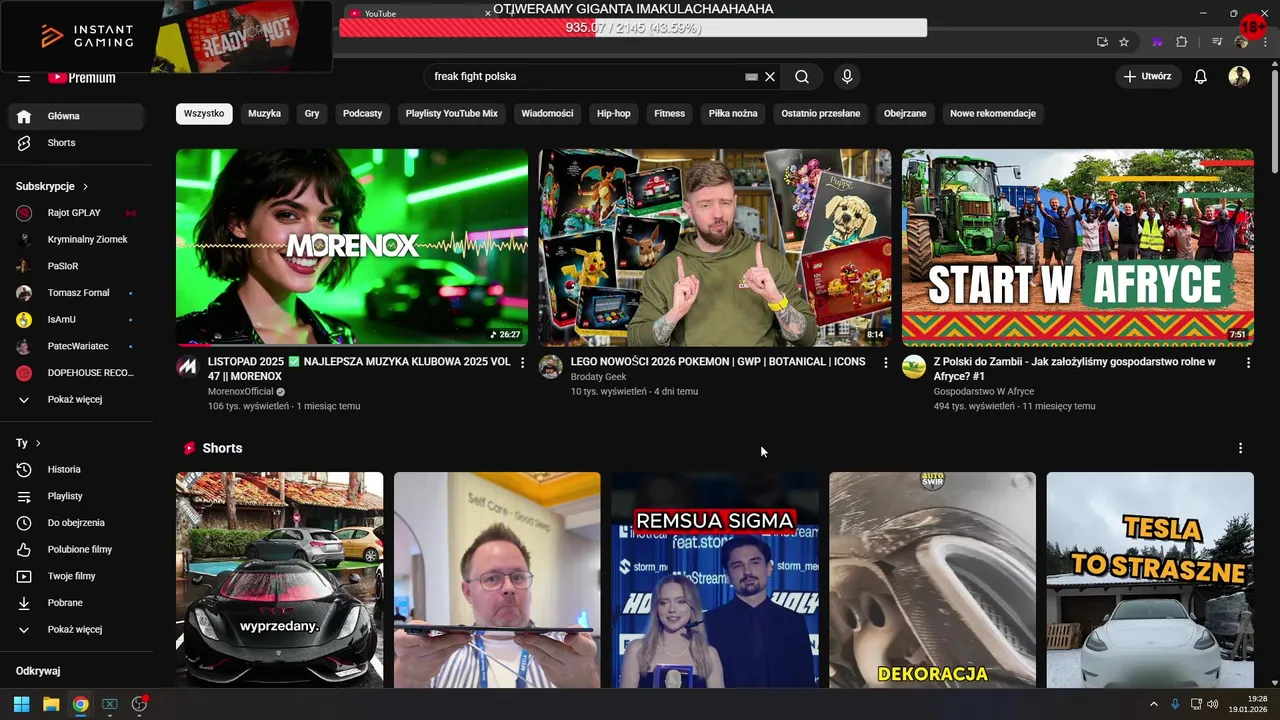Open the LEGO NOWOŚCI 2026 POKEMON video title
Image resolution: width=1280 pixels, height=720 pixels.
(718, 362)
